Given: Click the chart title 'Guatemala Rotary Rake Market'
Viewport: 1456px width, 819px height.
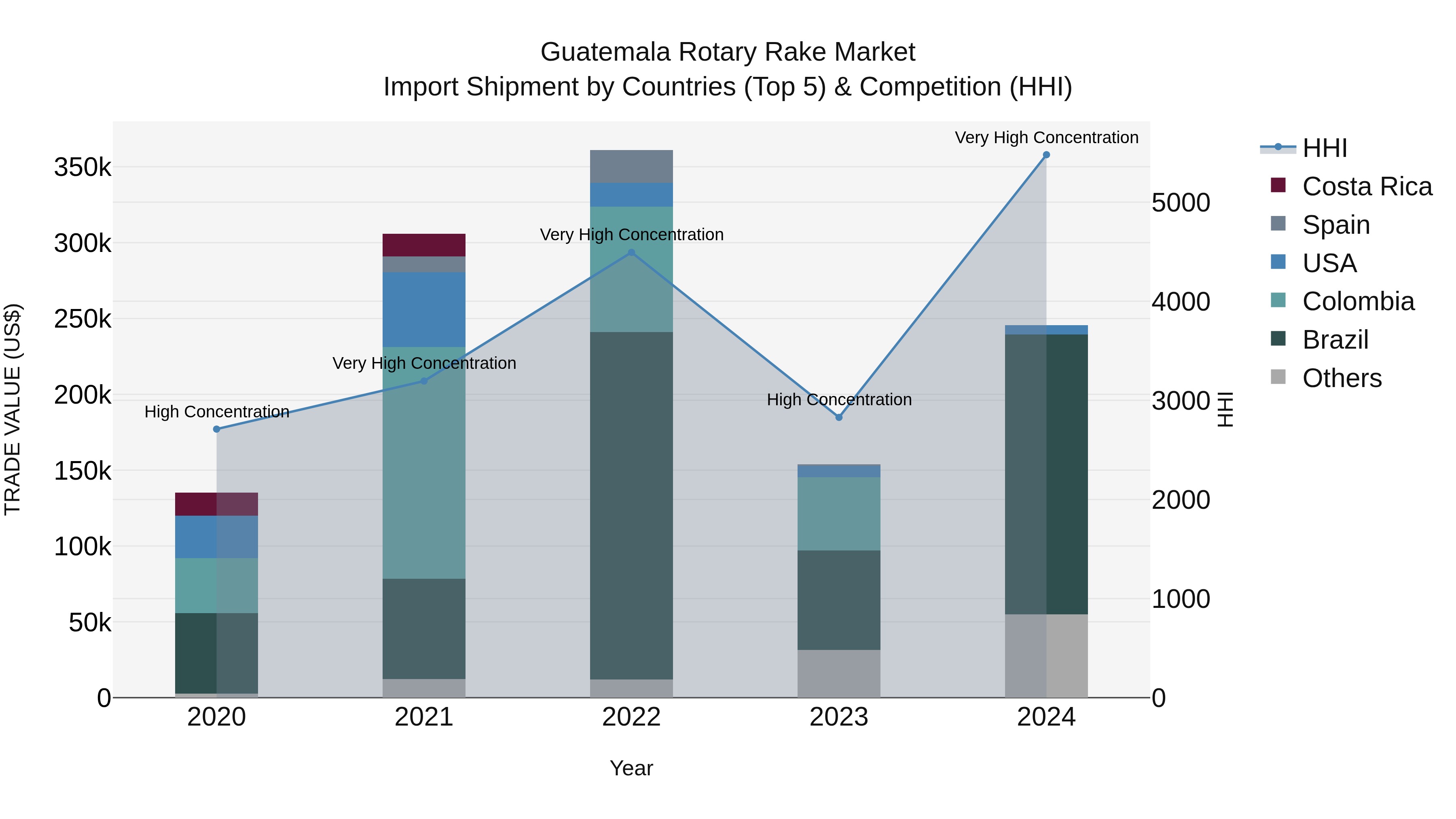Looking at the screenshot, I should (x=728, y=52).
